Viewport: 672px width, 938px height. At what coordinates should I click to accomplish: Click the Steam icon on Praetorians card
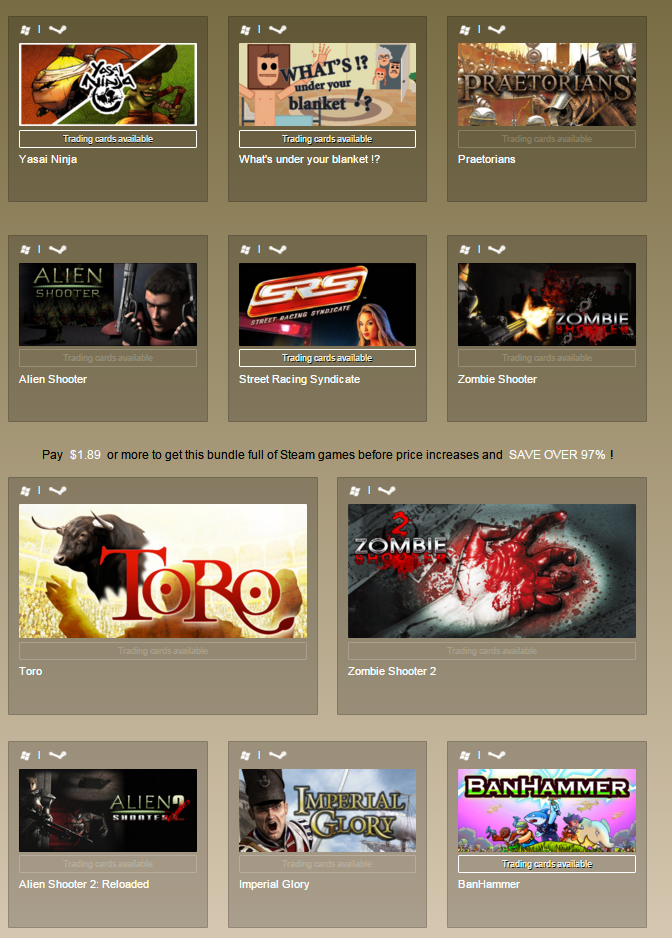(496, 29)
